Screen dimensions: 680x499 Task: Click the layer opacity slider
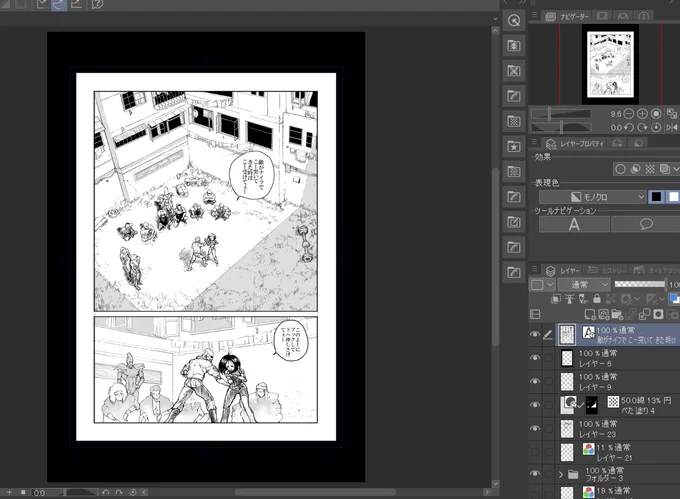pyautogui.click(x=640, y=284)
